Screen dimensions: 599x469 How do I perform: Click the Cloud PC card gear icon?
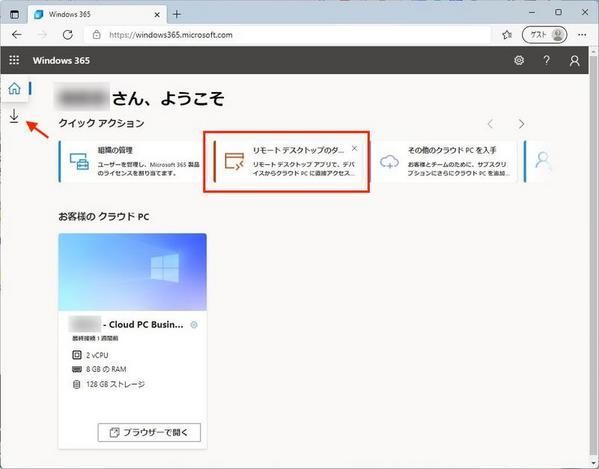194,325
